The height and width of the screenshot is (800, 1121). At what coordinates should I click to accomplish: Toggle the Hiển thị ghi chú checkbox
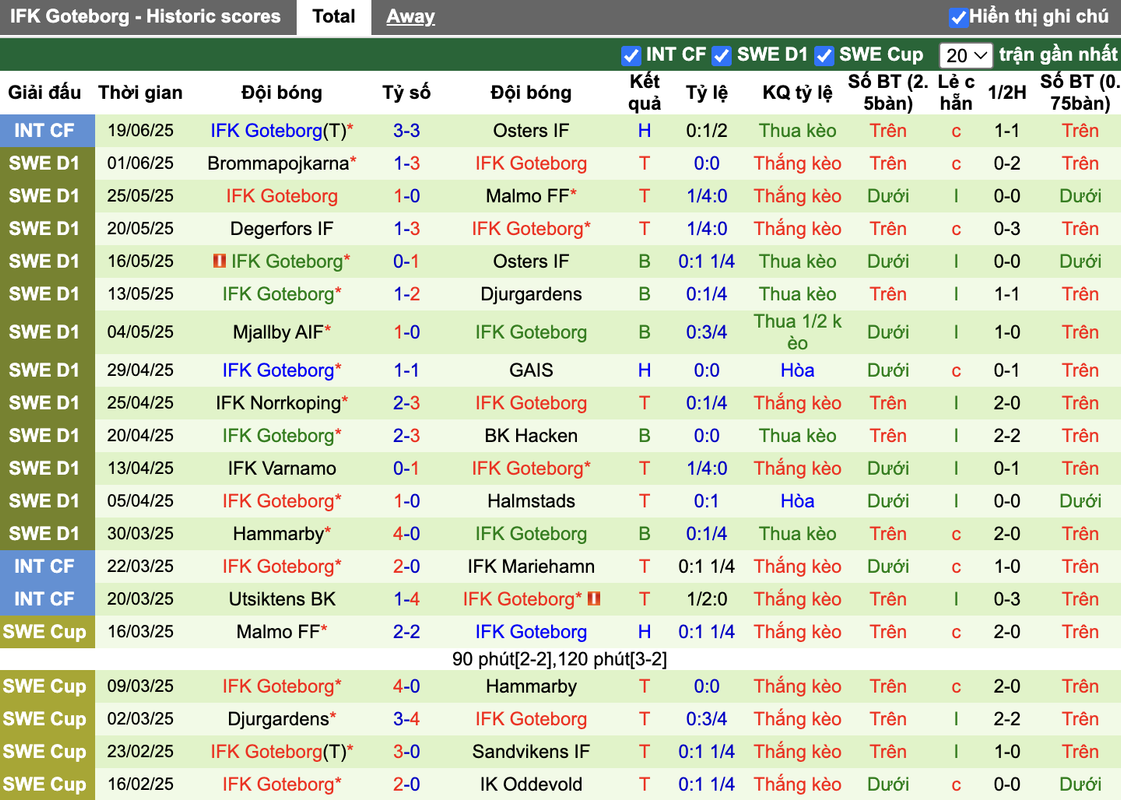958,17
